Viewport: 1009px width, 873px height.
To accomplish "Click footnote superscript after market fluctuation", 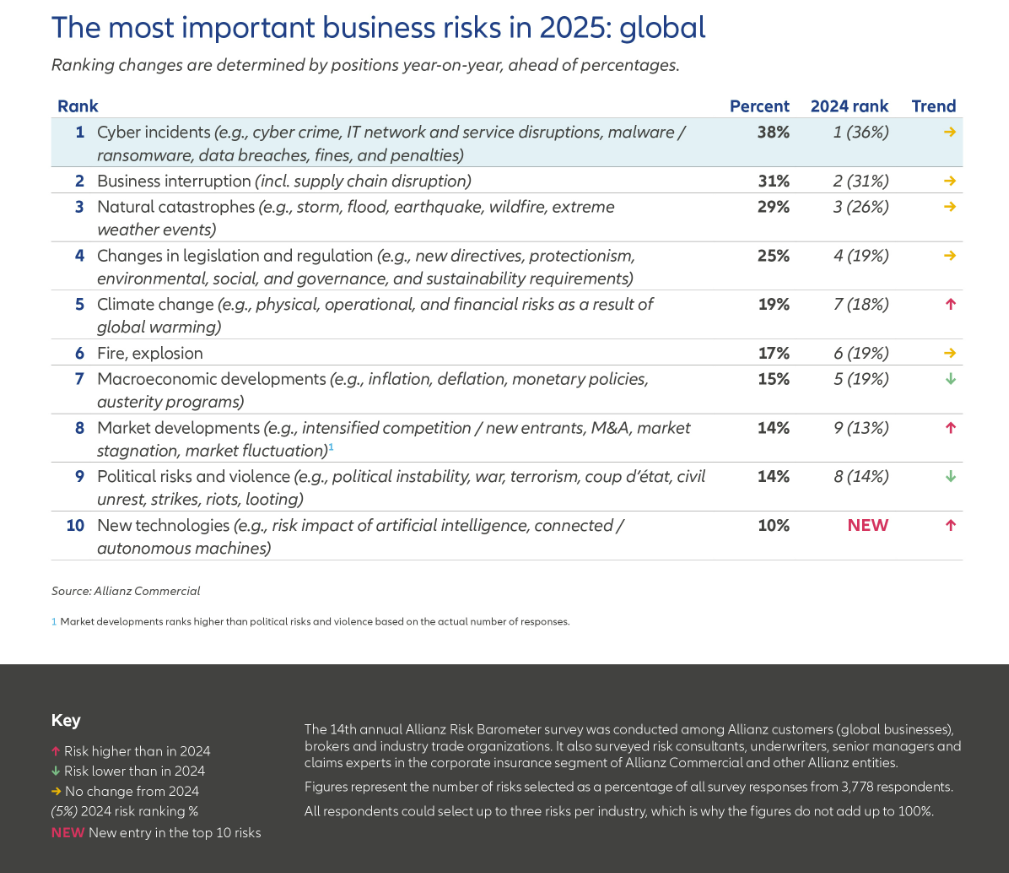I will [x=331, y=447].
